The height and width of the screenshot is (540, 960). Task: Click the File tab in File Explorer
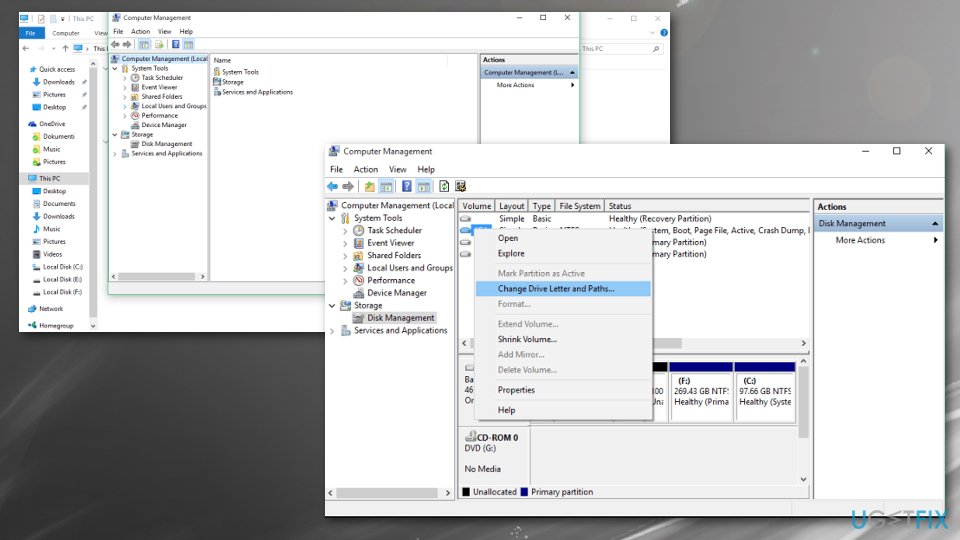[x=31, y=33]
